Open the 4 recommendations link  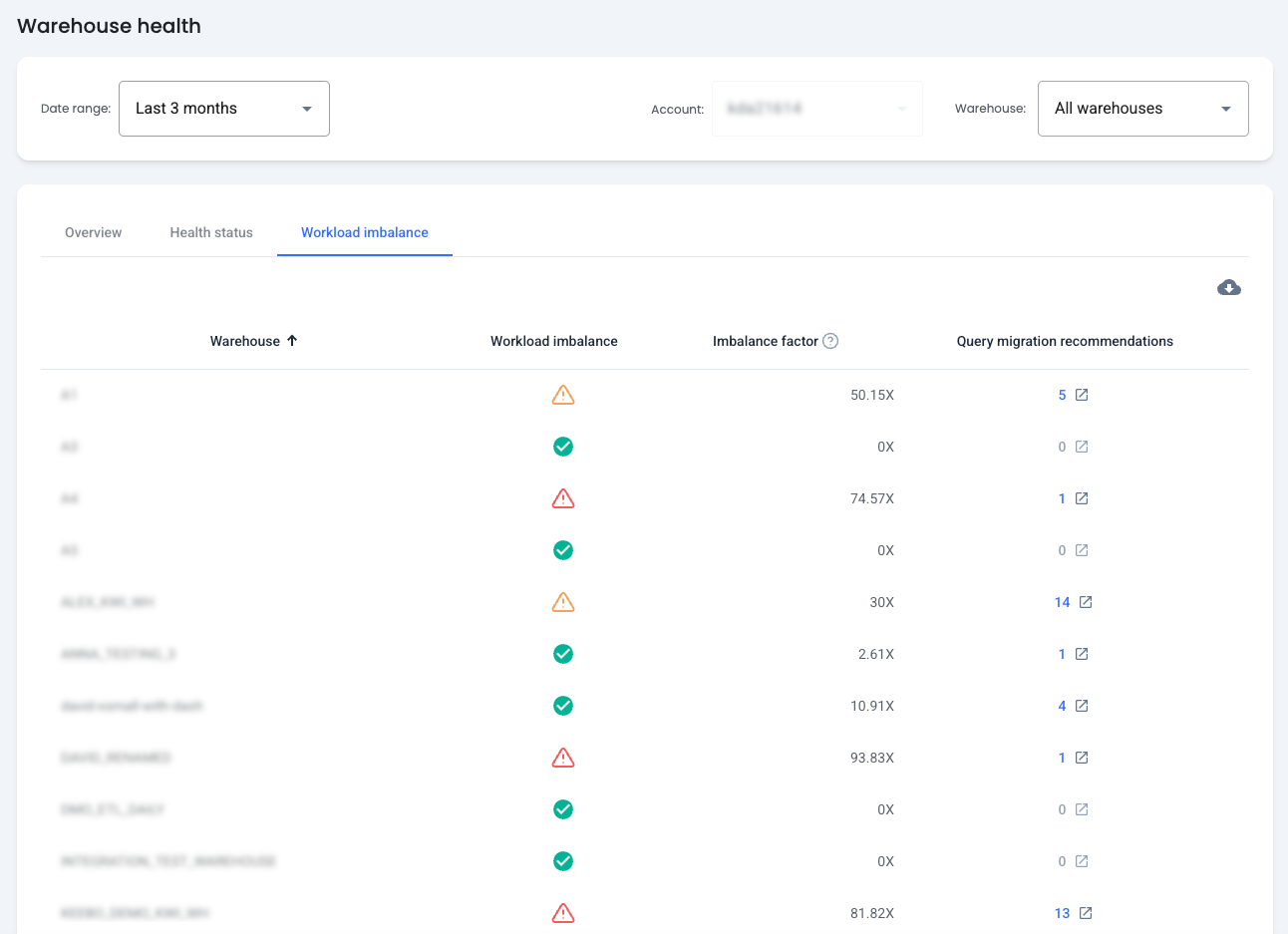[1062, 706]
